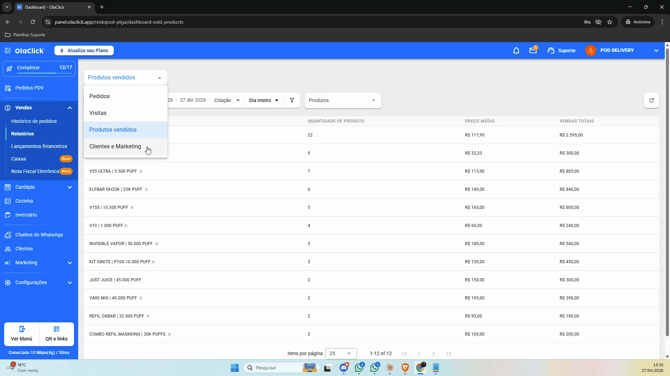The width and height of the screenshot is (670, 376).
Task: Collapse the Produtos vendidos report dropdown
Action: point(125,78)
